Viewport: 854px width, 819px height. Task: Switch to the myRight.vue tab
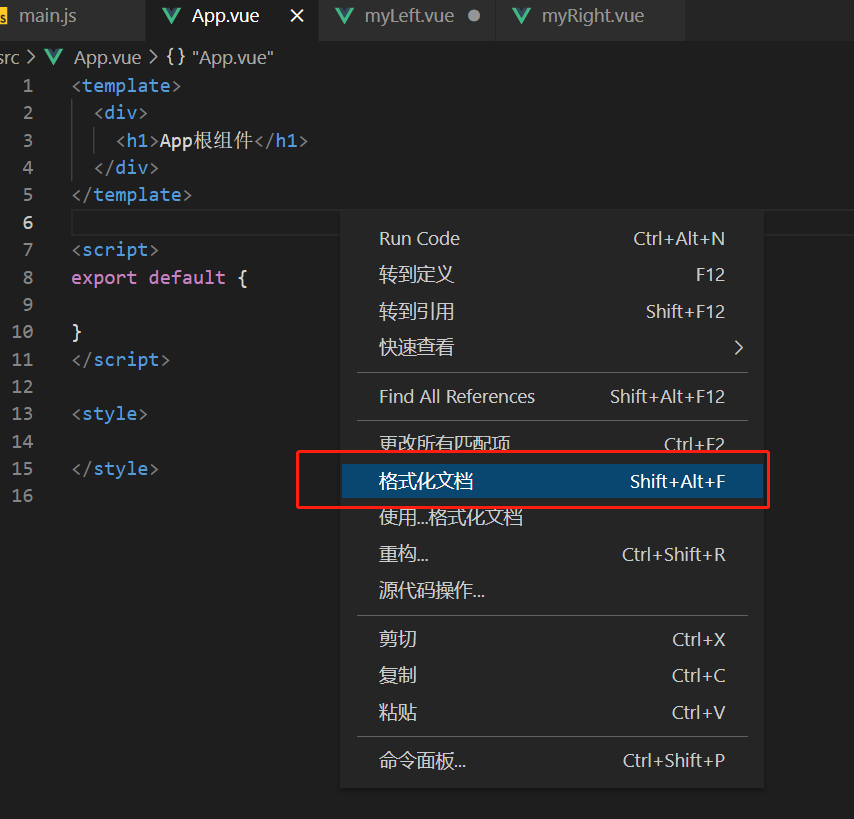tap(593, 16)
